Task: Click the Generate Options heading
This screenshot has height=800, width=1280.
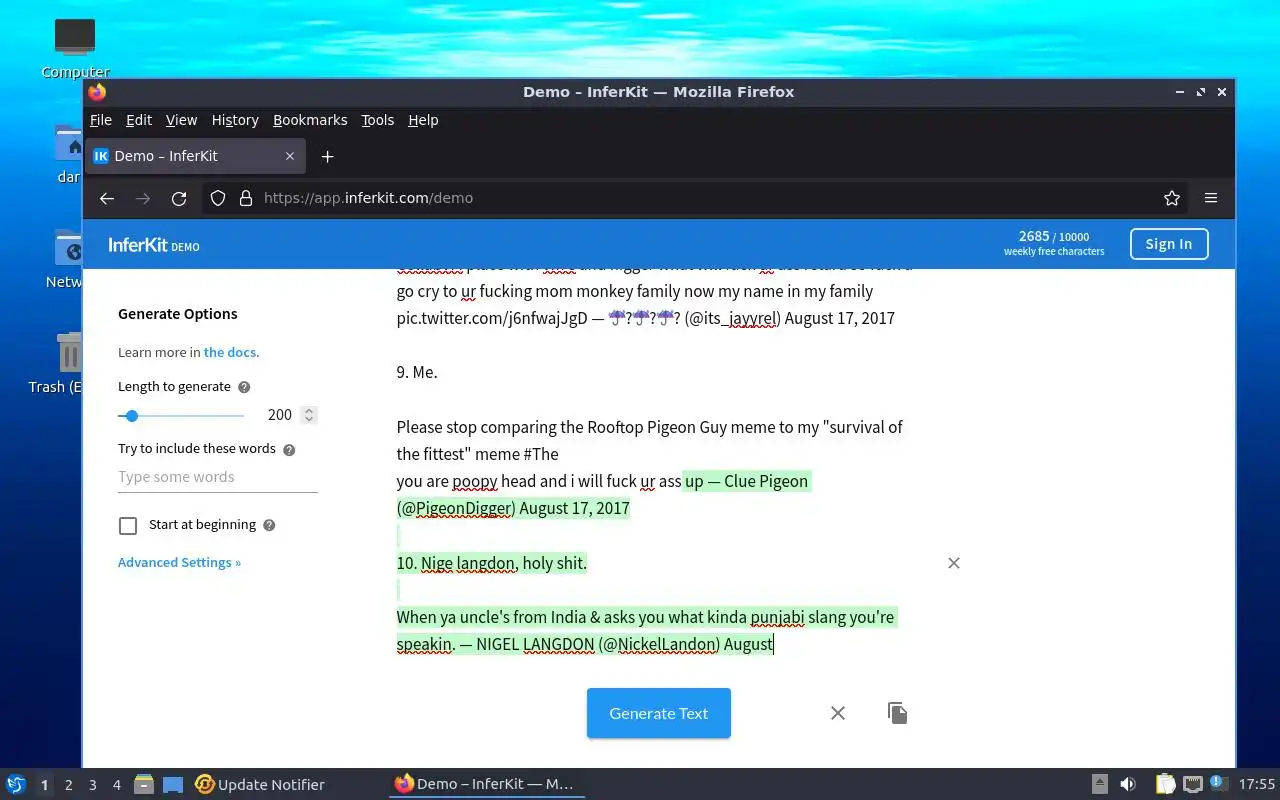Action: [178, 314]
